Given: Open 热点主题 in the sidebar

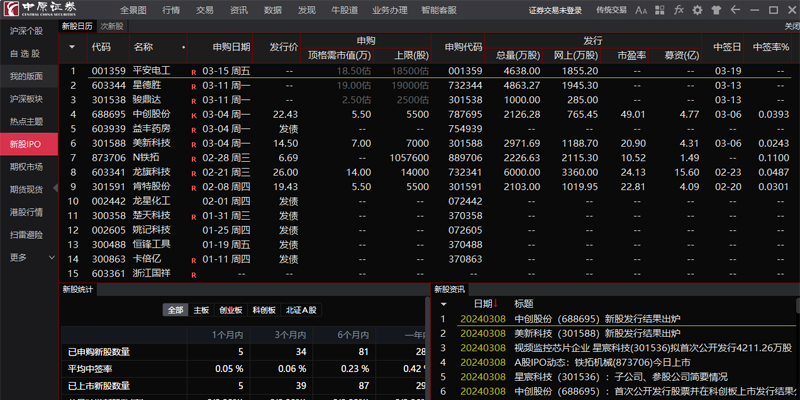Looking at the screenshot, I should coord(29,121).
